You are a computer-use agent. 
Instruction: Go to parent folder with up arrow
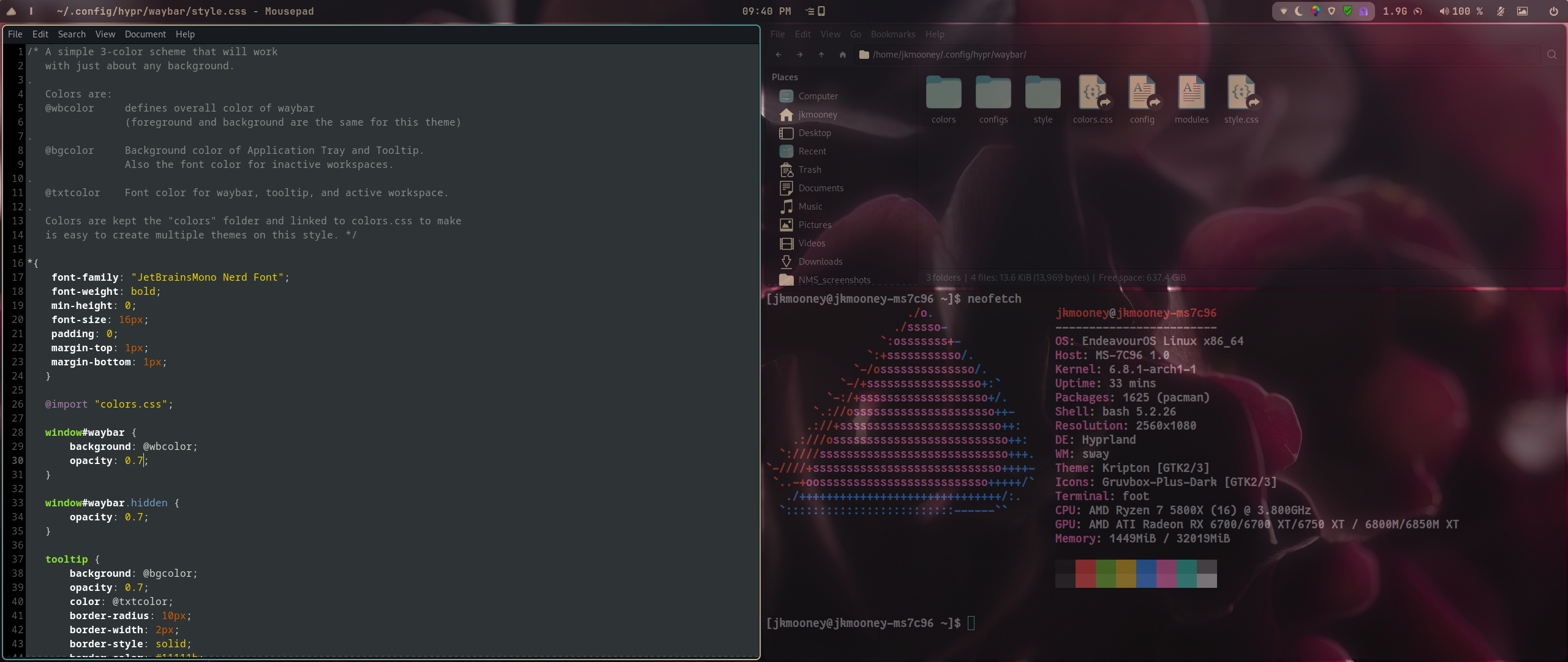(821, 55)
